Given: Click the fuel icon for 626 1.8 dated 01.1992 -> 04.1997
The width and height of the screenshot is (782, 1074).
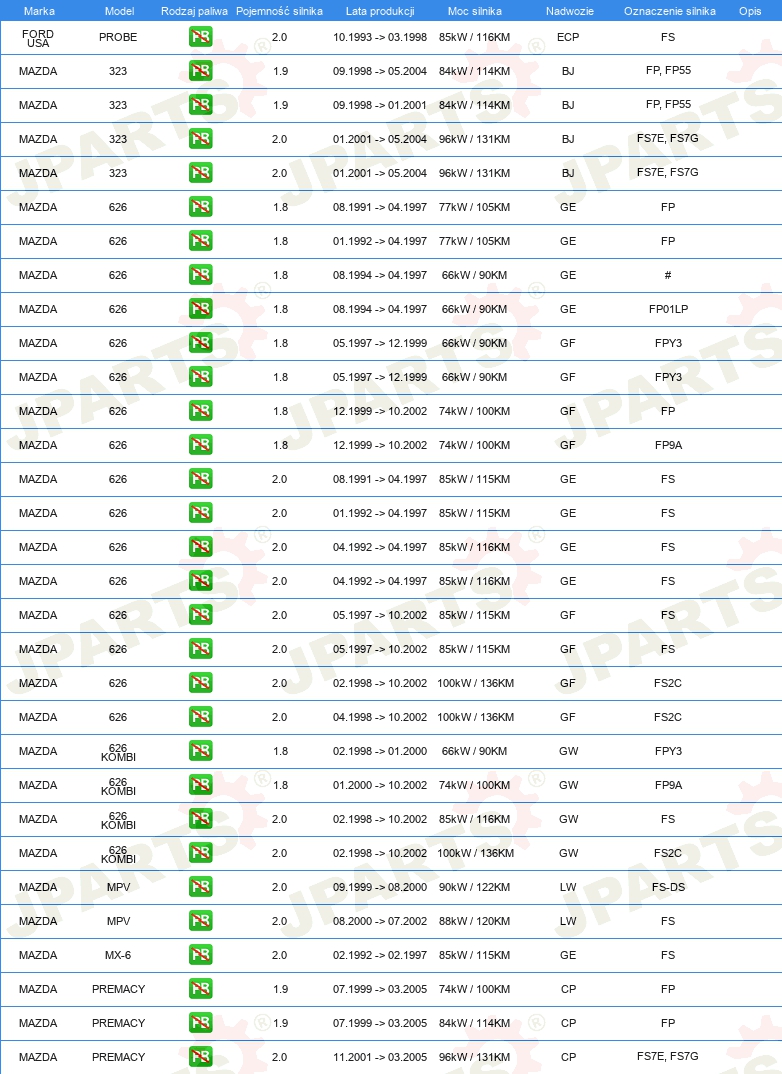Looking at the screenshot, I should (x=201, y=241).
